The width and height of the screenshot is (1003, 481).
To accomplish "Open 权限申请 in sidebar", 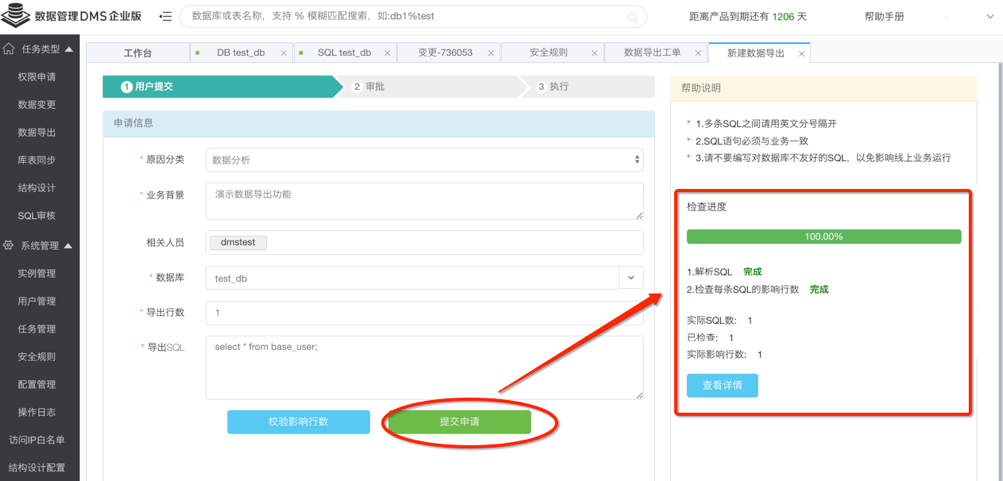I will pos(36,77).
